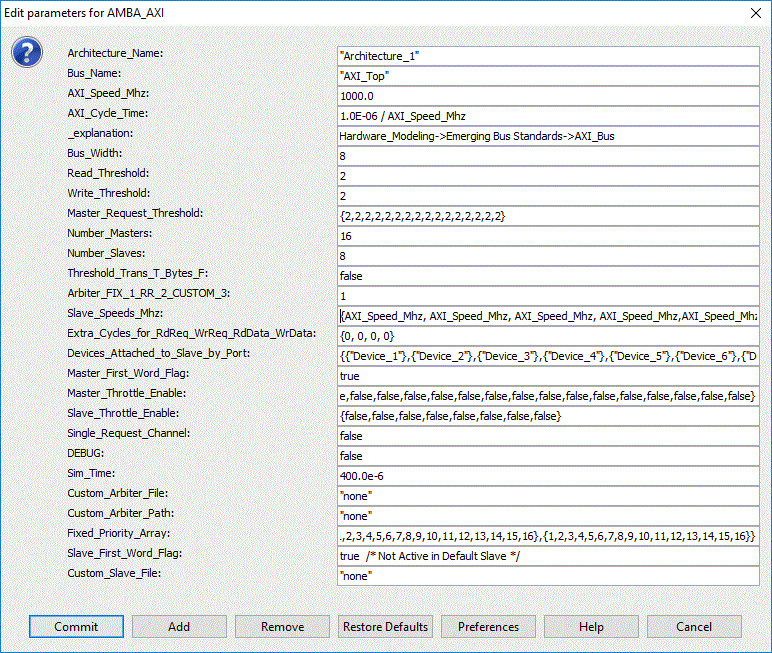
Task: Cancel the parameter editing dialog
Action: (x=694, y=626)
